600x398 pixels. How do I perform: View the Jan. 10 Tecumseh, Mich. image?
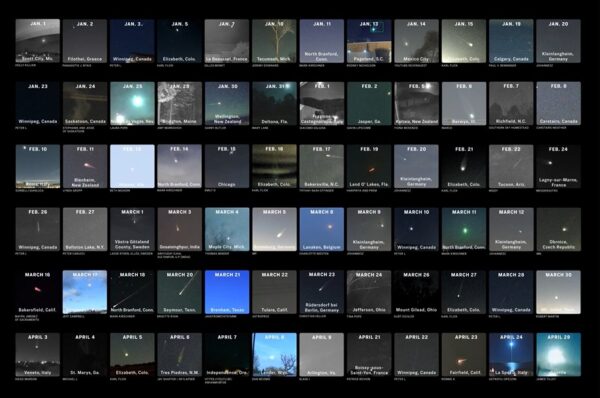[274, 41]
